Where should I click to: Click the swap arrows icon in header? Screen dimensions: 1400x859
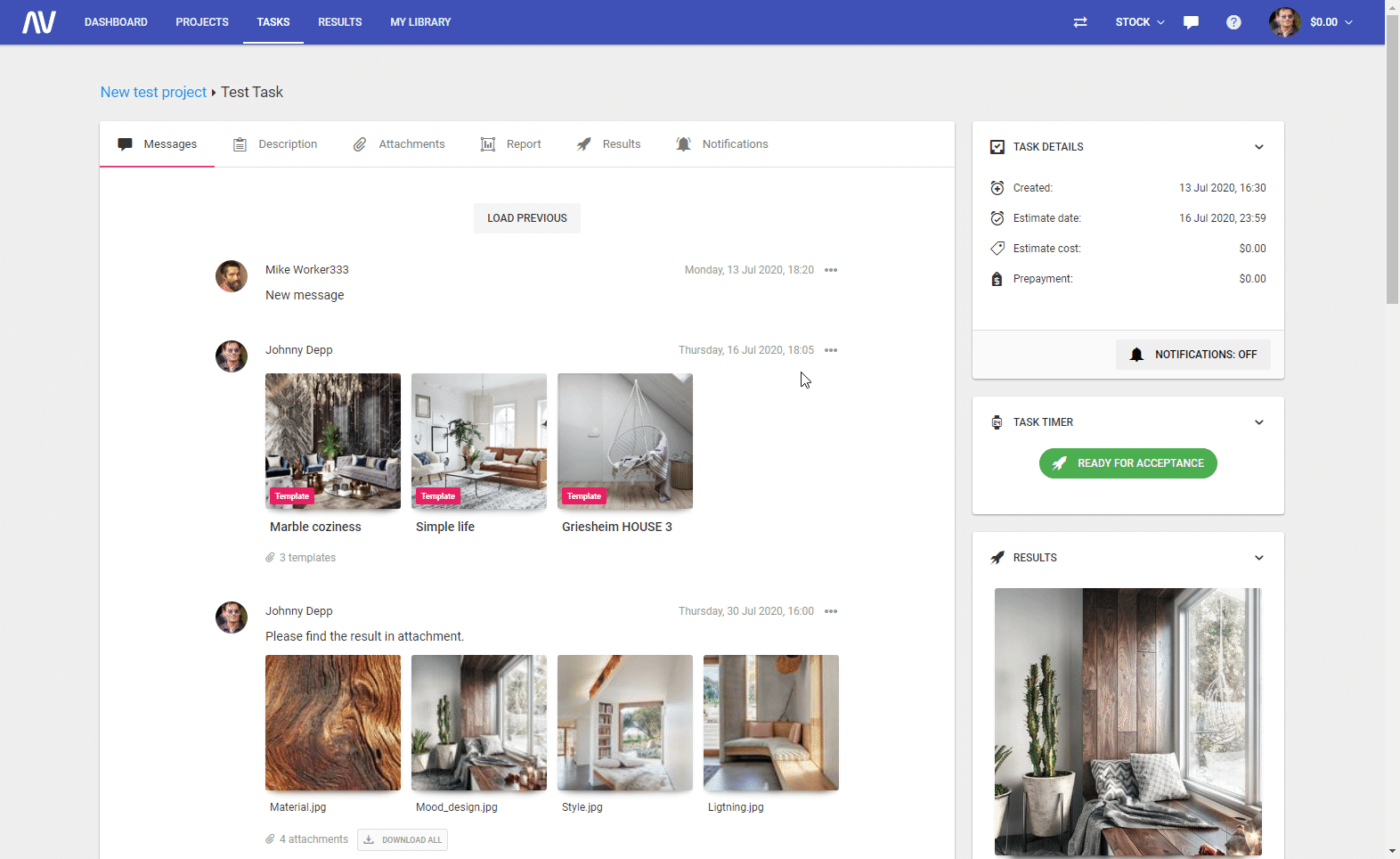point(1080,22)
